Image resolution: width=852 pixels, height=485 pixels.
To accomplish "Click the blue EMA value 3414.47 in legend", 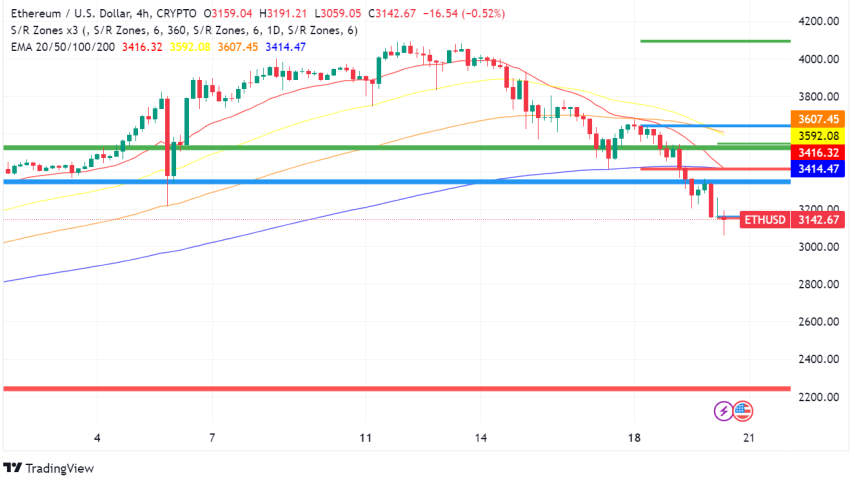I will coord(285,47).
